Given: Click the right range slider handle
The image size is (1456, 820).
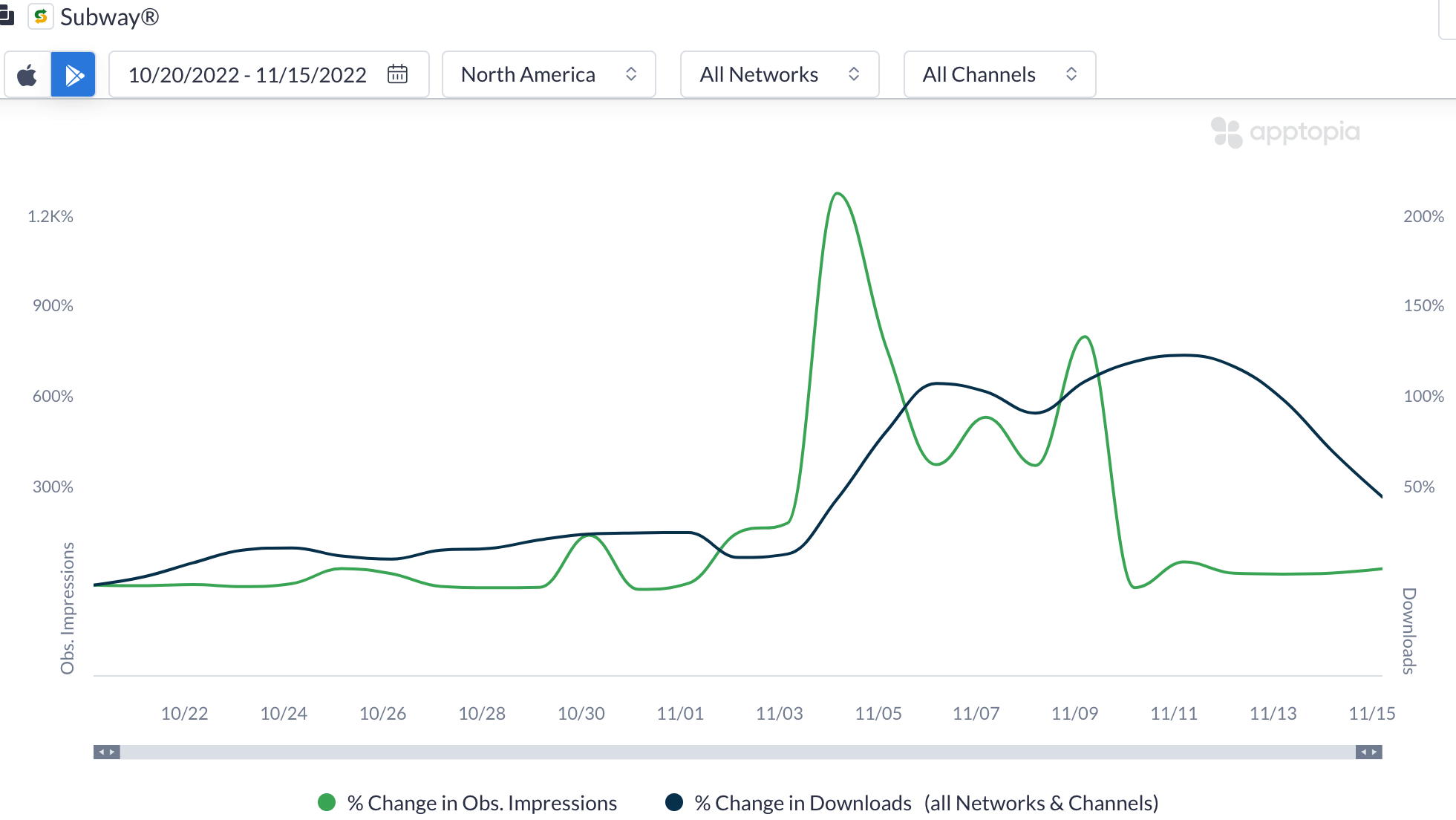Looking at the screenshot, I should tap(1368, 752).
